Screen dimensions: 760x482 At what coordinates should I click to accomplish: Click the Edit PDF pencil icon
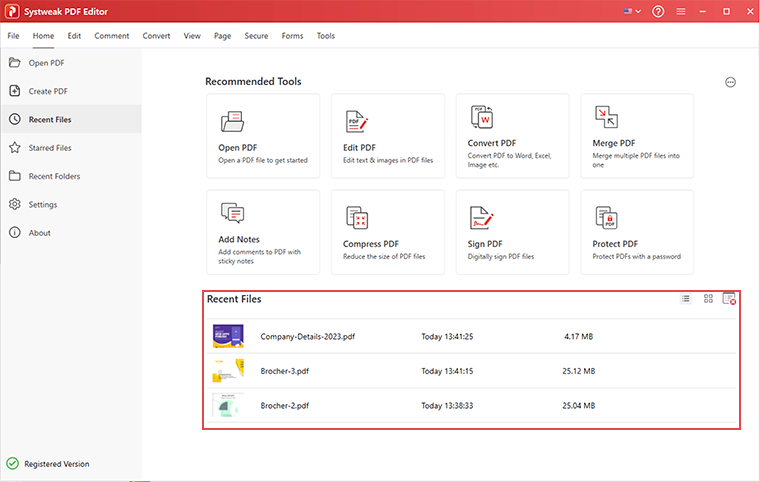click(x=357, y=122)
